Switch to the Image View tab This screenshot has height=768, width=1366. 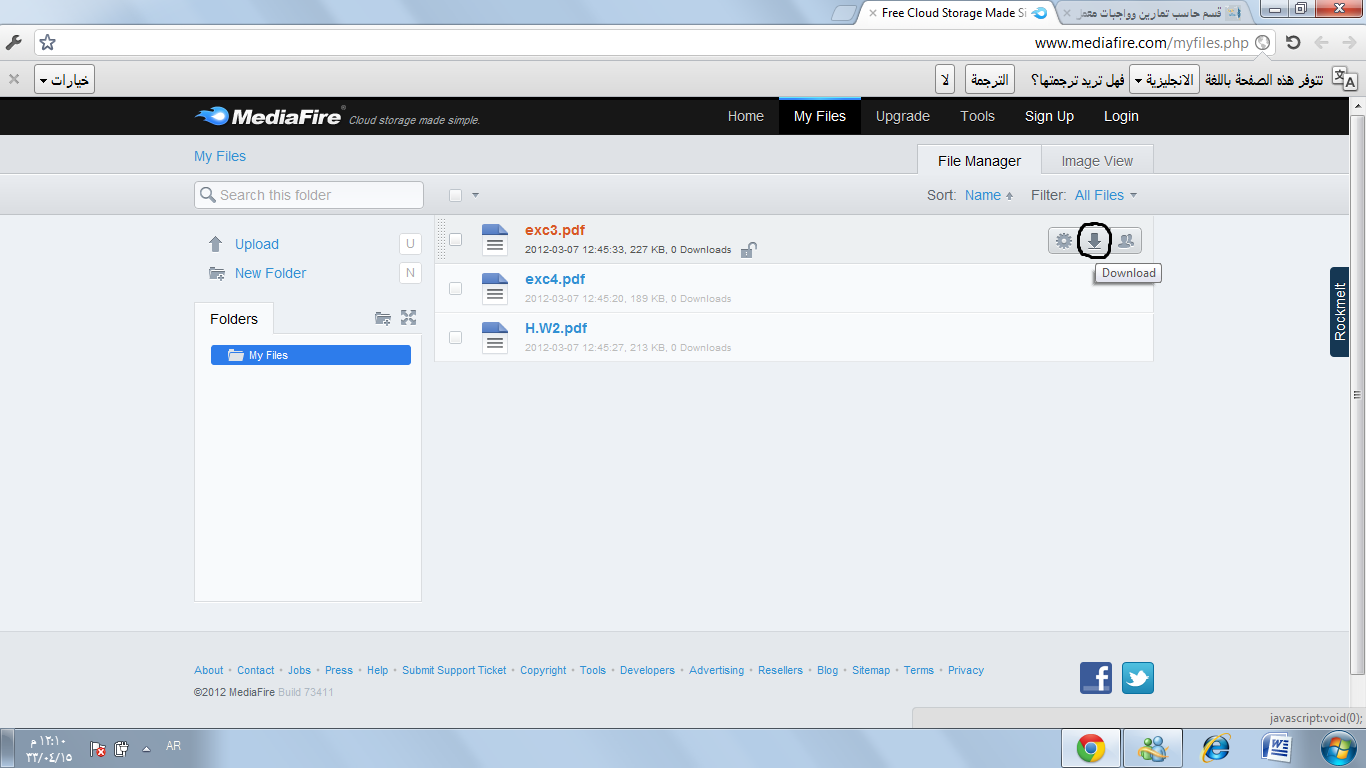pyautogui.click(x=1097, y=160)
